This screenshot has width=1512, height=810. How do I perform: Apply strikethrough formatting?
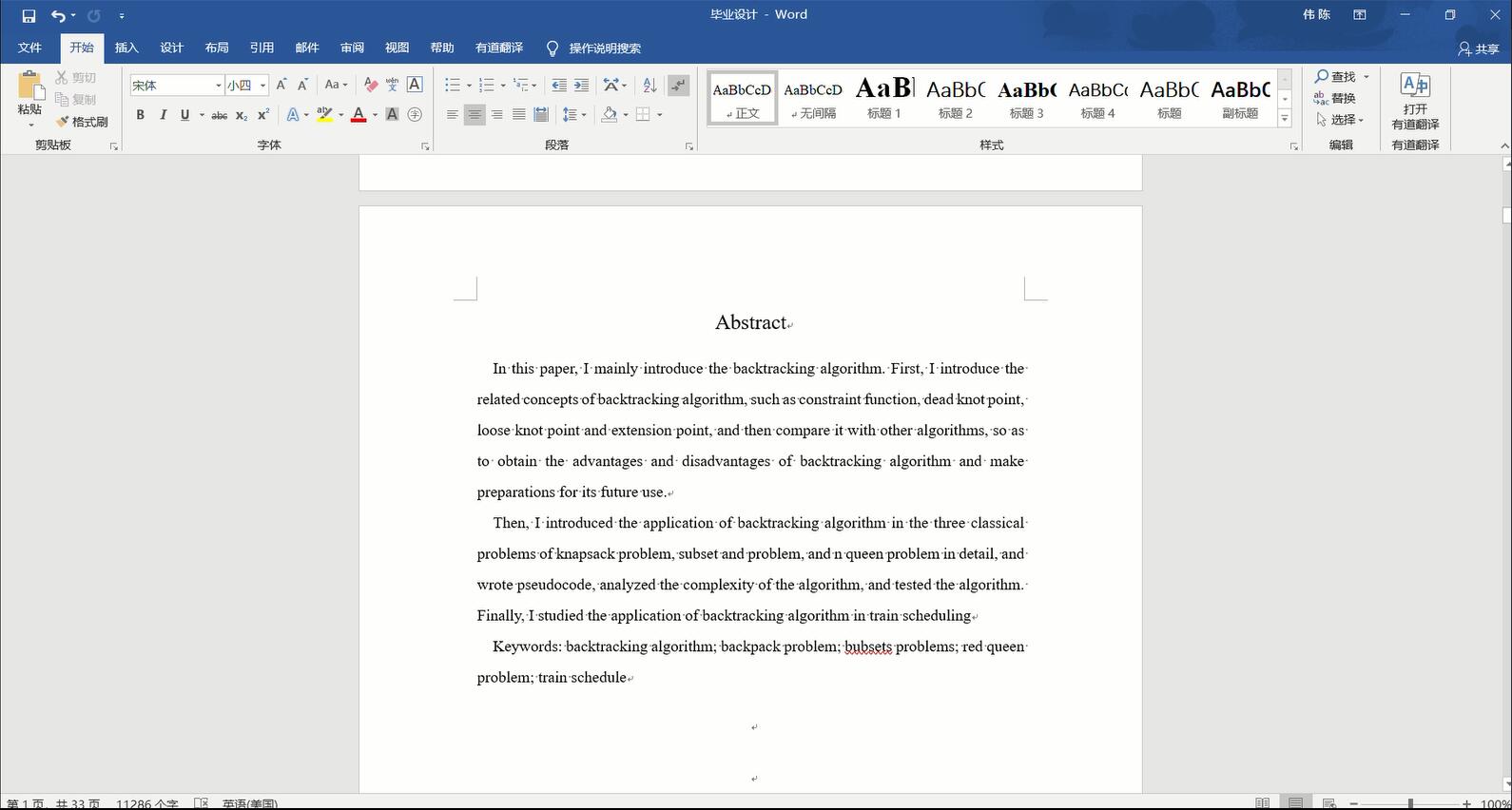pyautogui.click(x=219, y=115)
